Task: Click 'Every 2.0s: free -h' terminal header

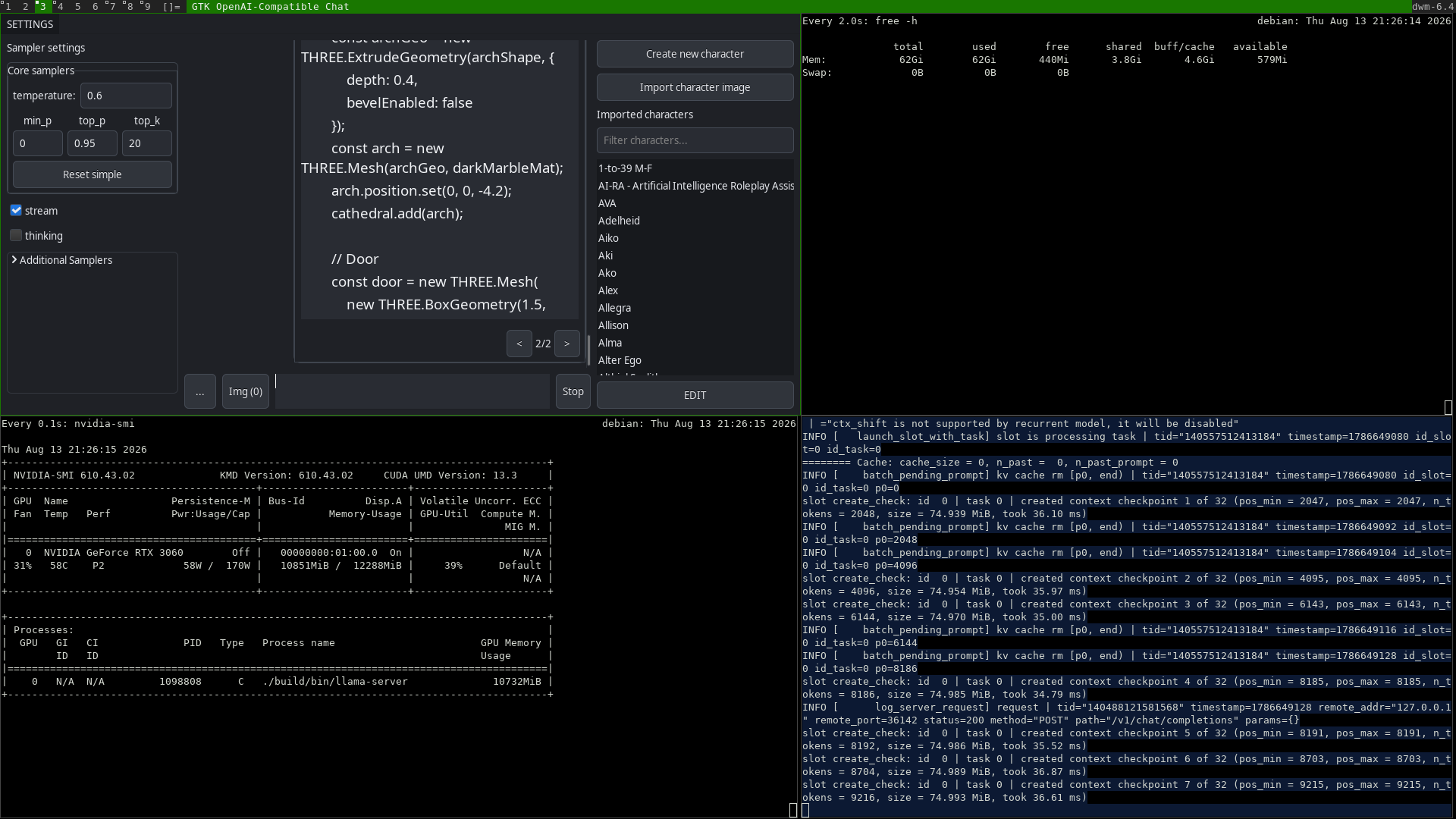Action: (859, 21)
